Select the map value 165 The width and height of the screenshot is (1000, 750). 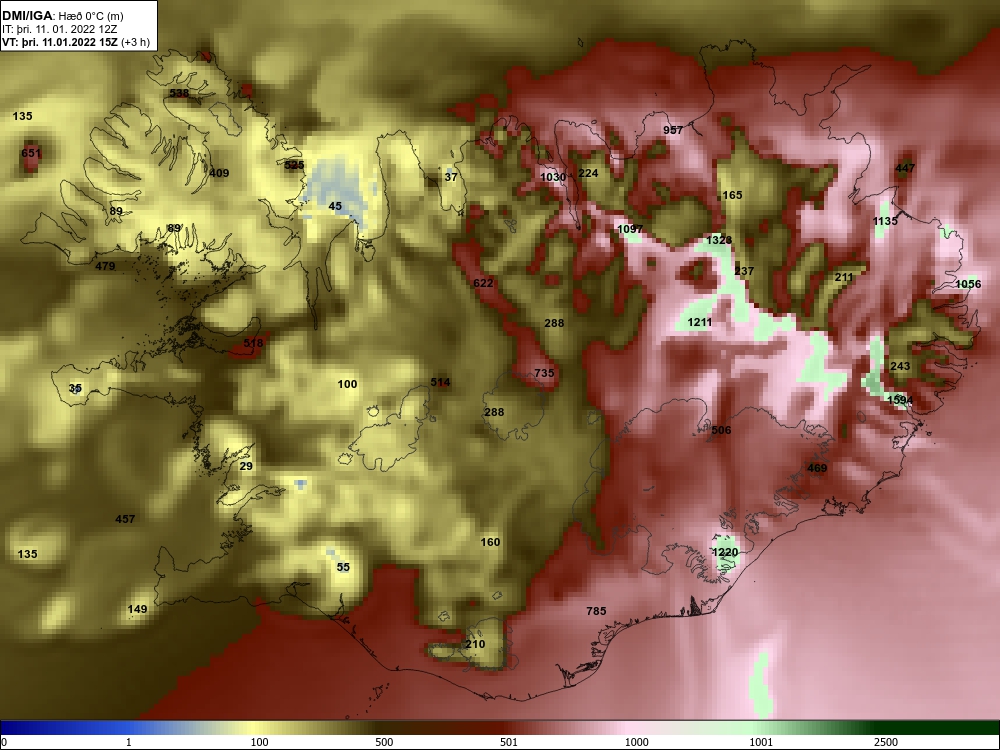(732, 195)
